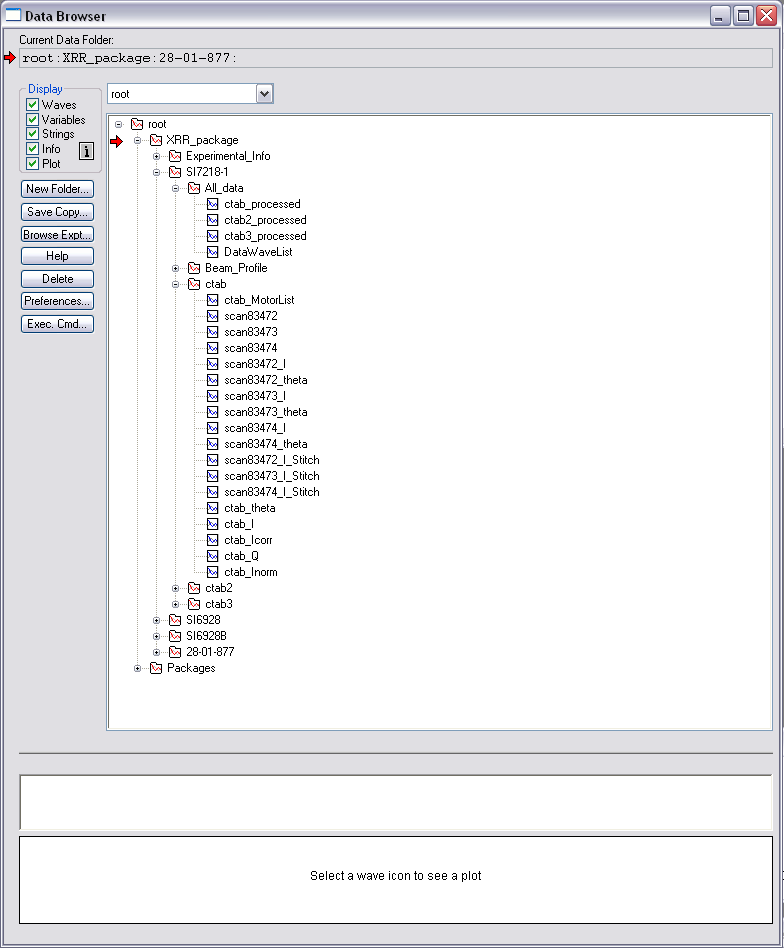The width and height of the screenshot is (784, 948).
Task: Click wave icon next to scan83472_theta
Action: [x=213, y=380]
